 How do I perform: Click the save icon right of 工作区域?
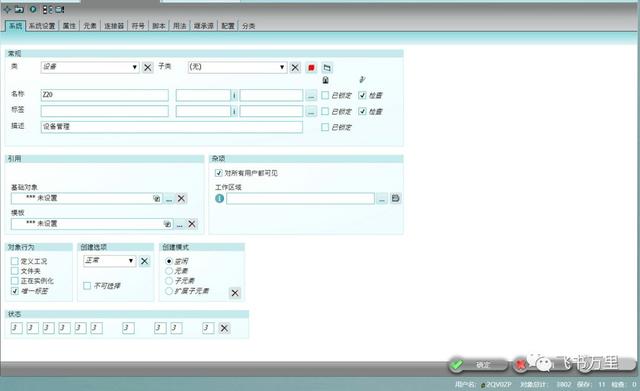(396, 198)
